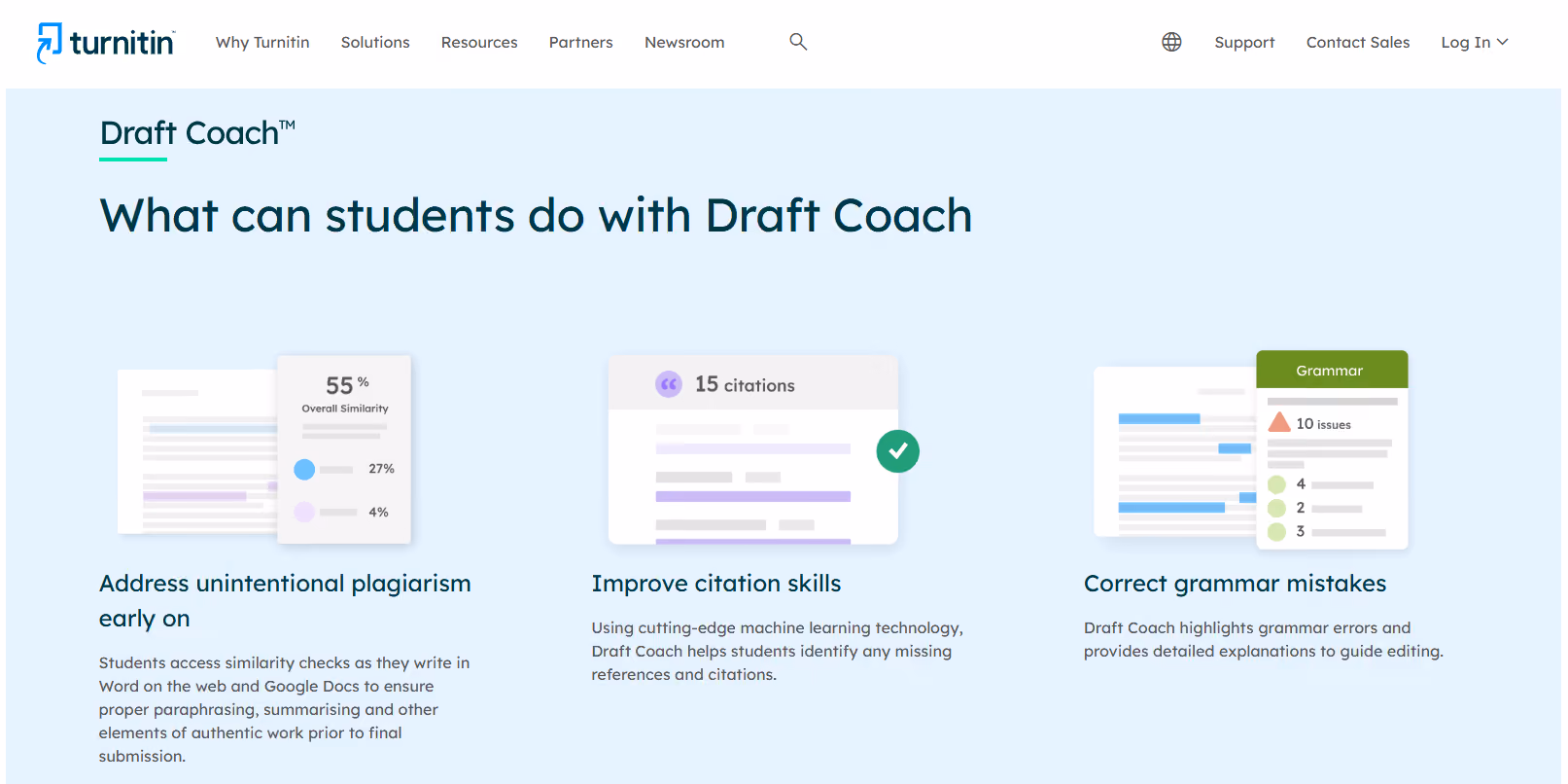The height and width of the screenshot is (784, 1568).
Task: Click the 15 citations illustration
Action: 764,449
